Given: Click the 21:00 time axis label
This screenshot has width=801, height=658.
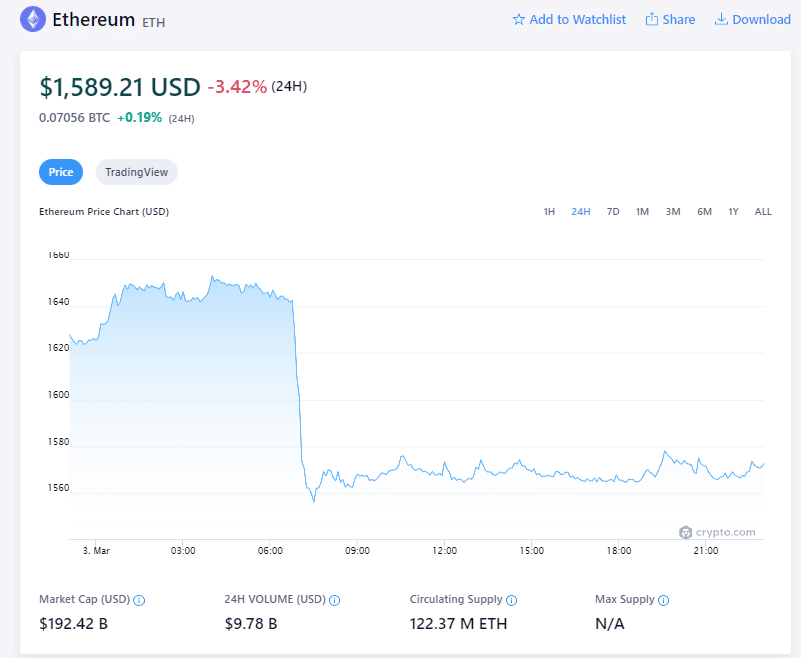Looking at the screenshot, I should click(706, 551).
